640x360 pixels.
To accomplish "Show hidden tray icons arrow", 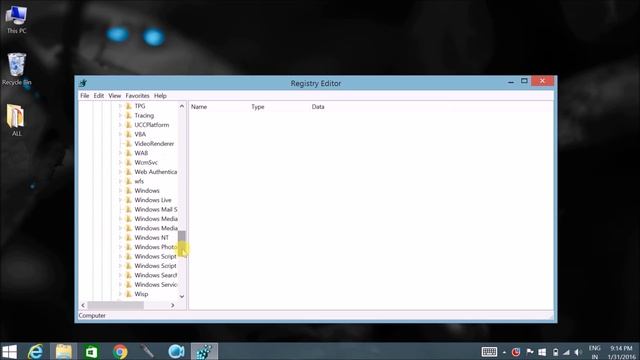I will pos(504,352).
